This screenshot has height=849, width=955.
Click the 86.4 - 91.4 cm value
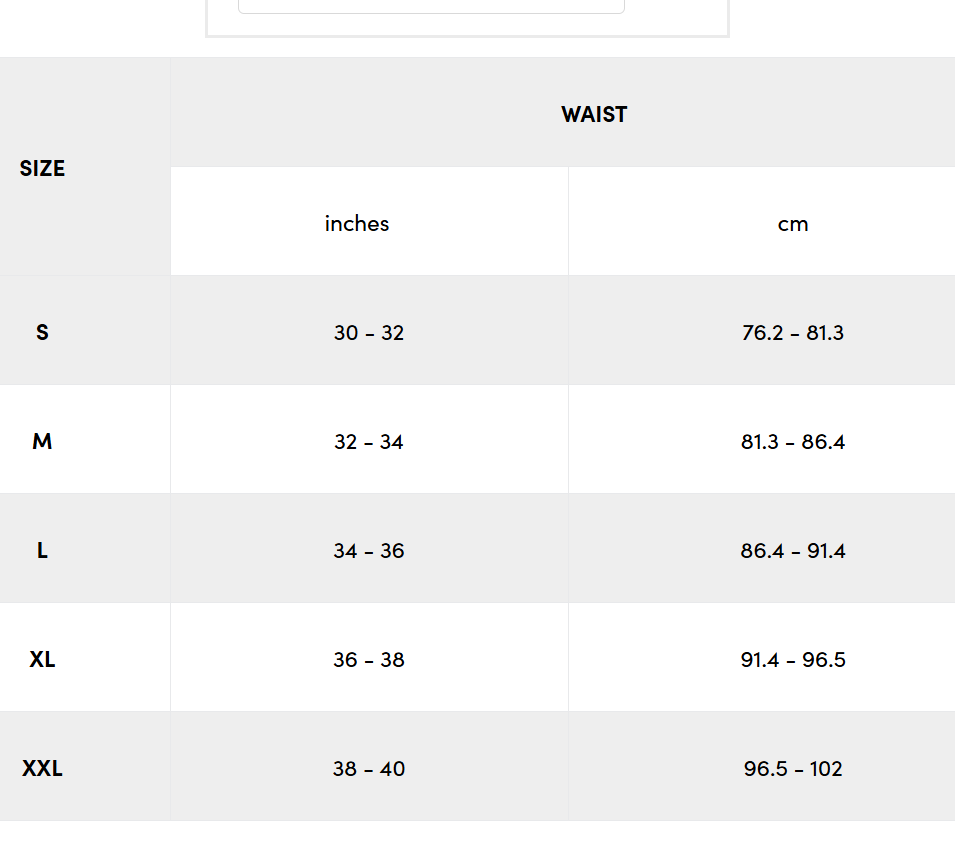(x=792, y=551)
